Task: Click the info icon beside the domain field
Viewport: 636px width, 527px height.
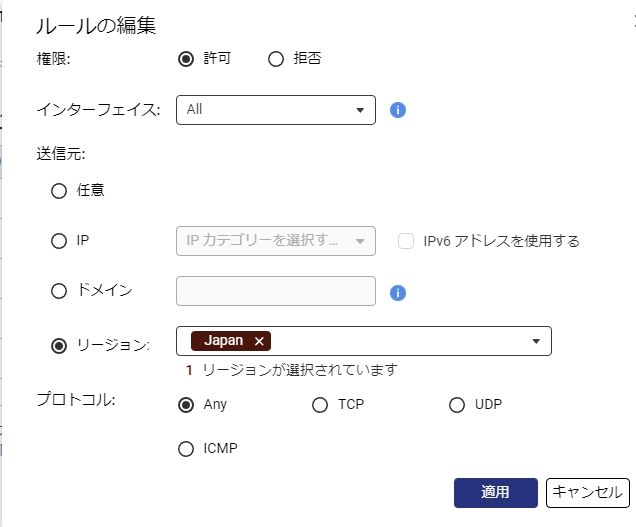Action: (x=397, y=293)
